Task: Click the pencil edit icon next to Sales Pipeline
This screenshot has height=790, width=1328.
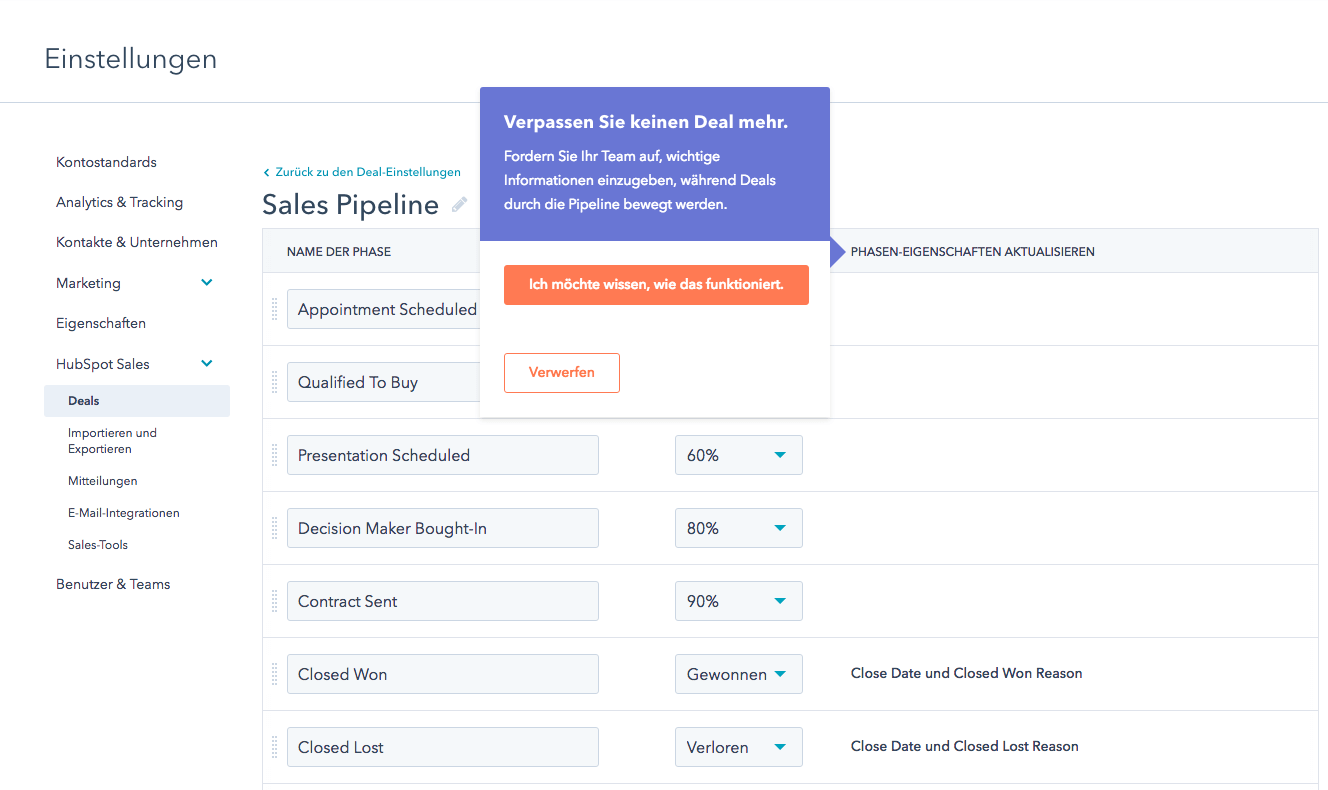Action: pos(459,204)
